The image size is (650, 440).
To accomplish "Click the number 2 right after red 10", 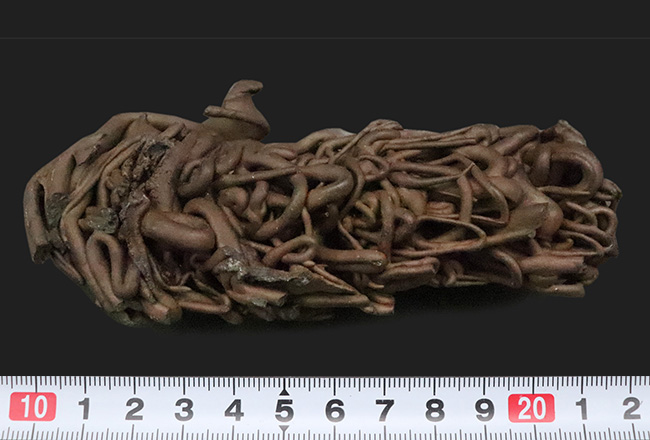I will (x=134, y=410).
